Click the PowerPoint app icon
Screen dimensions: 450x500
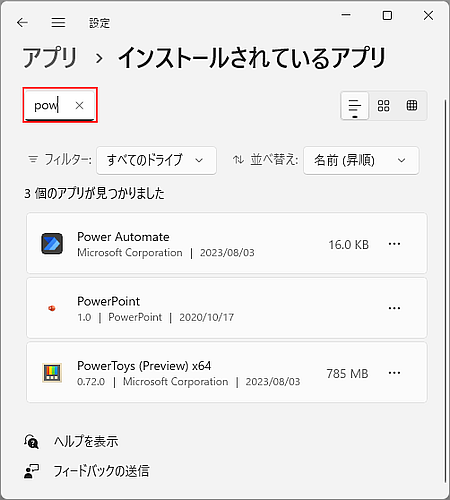pos(52,308)
